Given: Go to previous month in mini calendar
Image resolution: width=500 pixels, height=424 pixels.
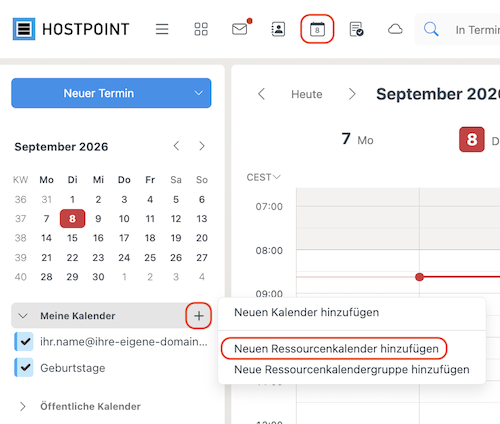Looking at the screenshot, I should (x=176, y=146).
